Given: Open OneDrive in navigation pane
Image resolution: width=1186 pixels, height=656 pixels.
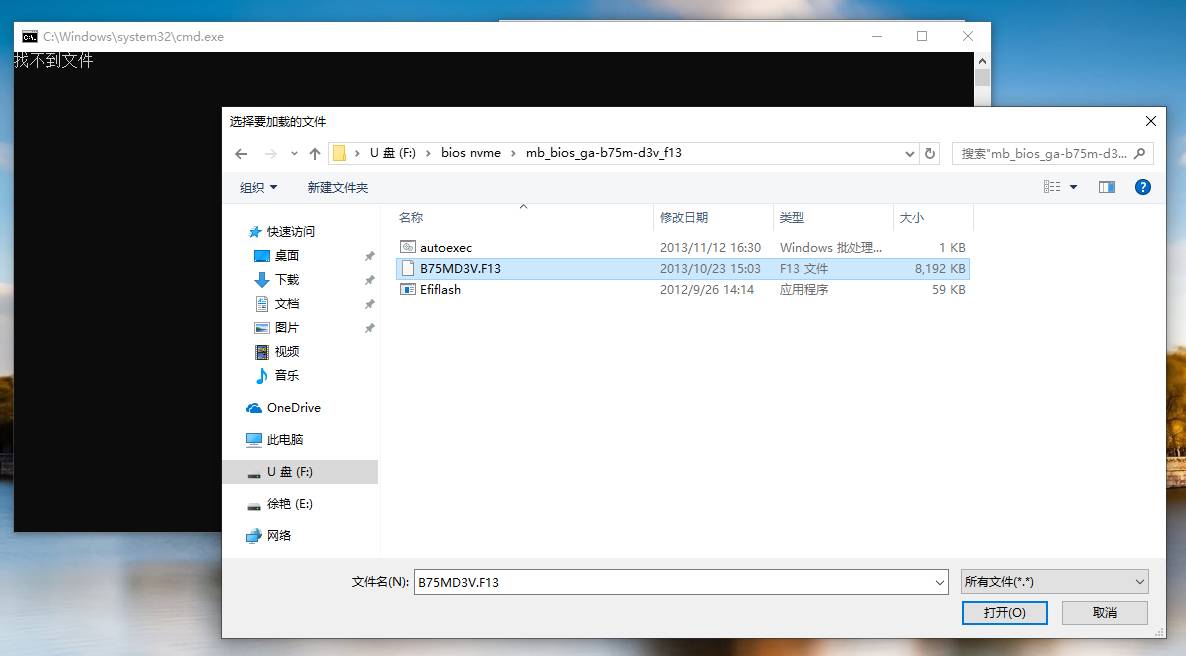Looking at the screenshot, I should tap(293, 408).
